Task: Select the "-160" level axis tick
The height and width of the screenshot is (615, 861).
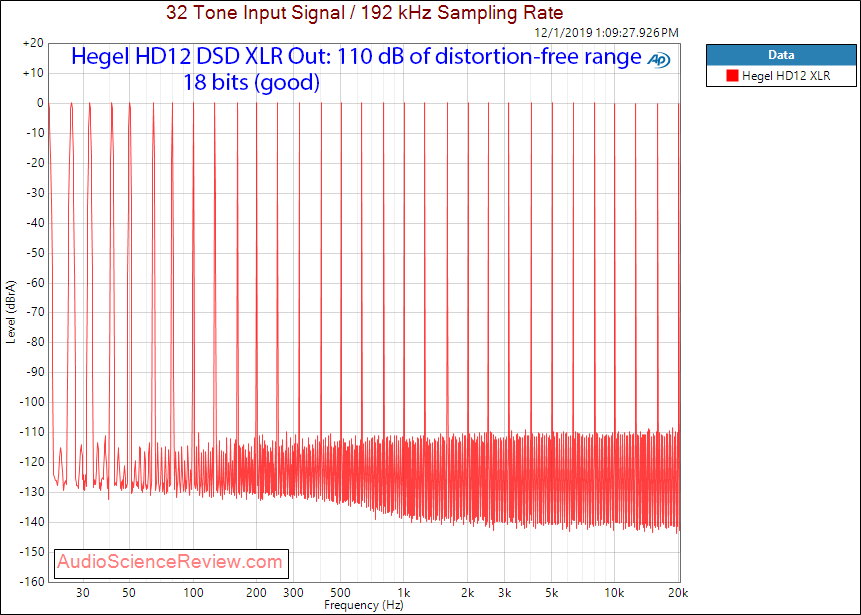Action: [x=31, y=582]
